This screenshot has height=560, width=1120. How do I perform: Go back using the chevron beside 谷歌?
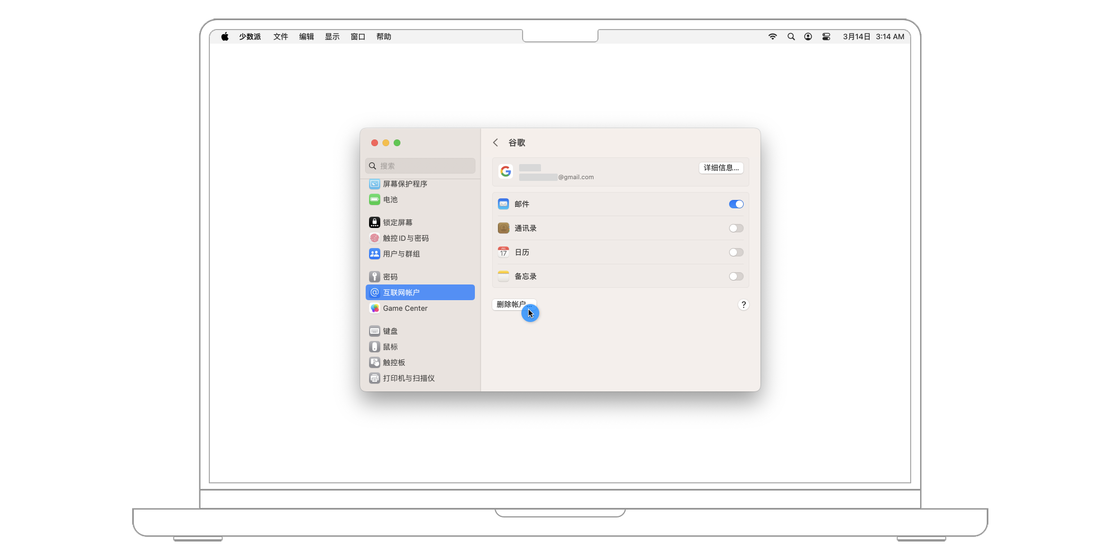[496, 143]
